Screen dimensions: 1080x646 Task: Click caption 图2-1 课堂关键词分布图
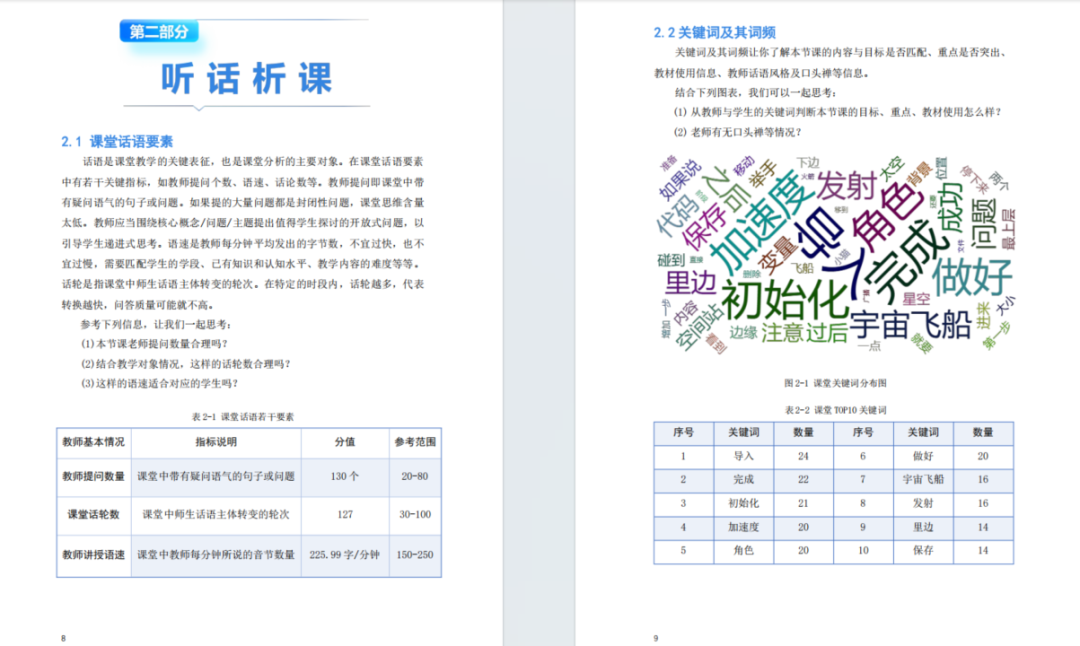(835, 383)
